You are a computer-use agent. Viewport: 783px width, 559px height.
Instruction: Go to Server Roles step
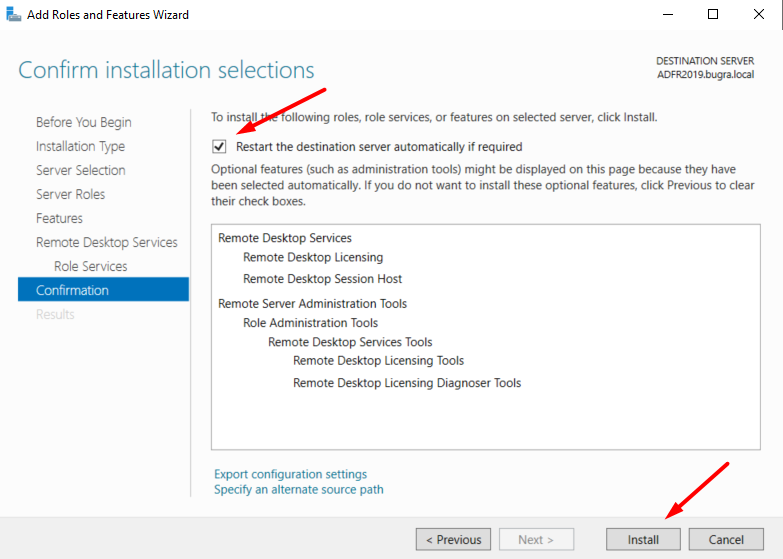pyautogui.click(x=70, y=194)
